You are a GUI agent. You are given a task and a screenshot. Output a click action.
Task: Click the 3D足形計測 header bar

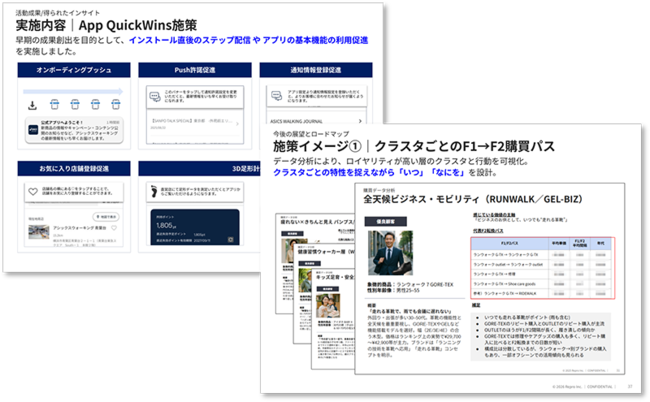200,169
